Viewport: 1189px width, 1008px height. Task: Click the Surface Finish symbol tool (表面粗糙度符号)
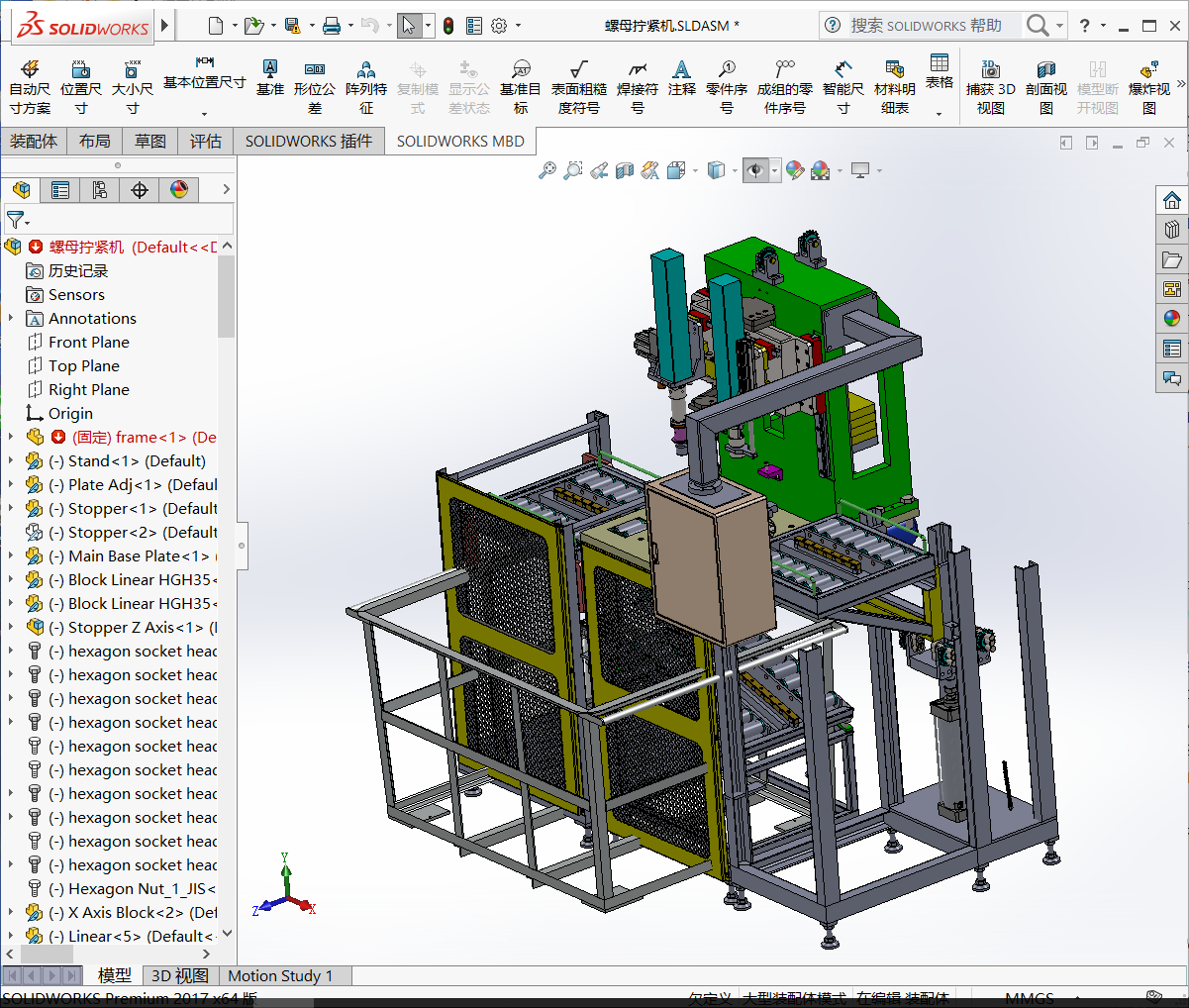click(x=579, y=87)
